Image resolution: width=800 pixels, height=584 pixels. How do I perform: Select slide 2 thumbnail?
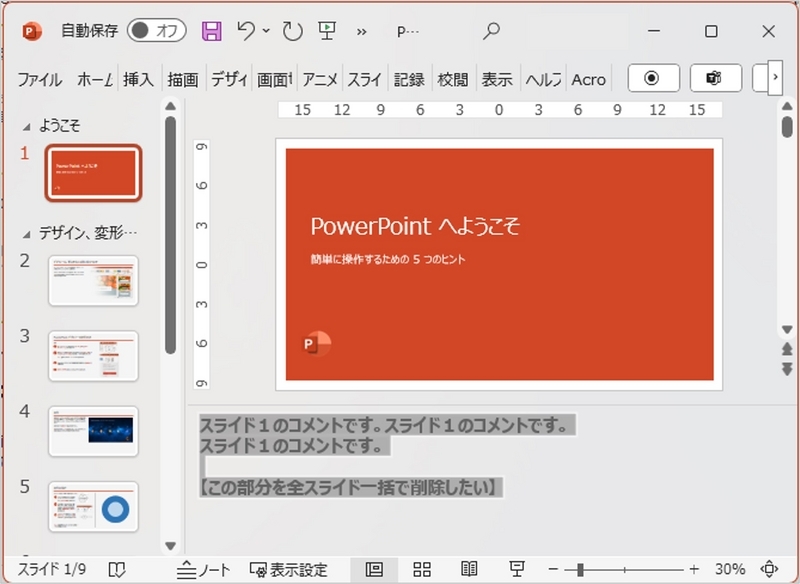coord(93,281)
